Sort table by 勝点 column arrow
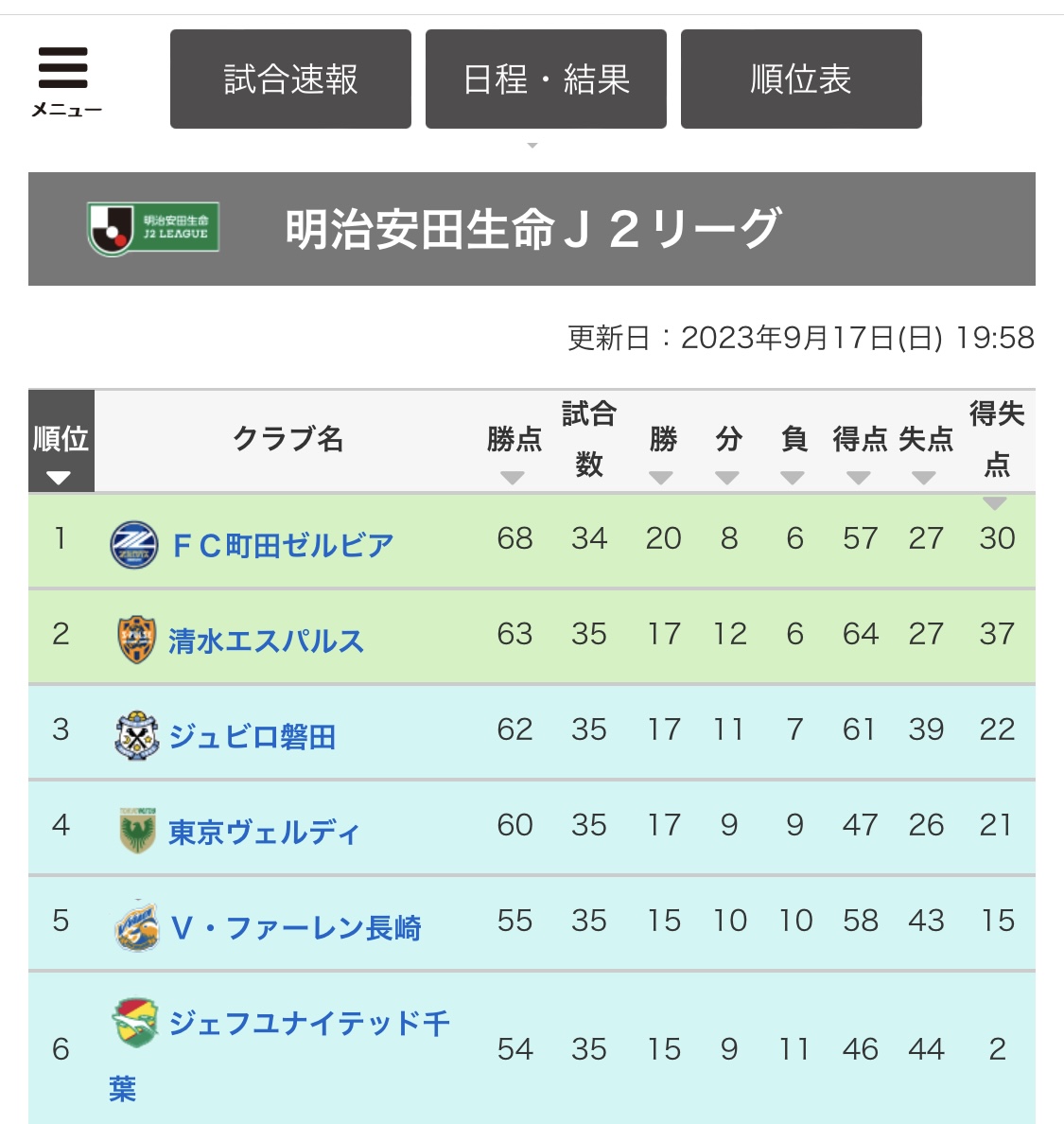Screen dimensions: 1064x1124 513,478
